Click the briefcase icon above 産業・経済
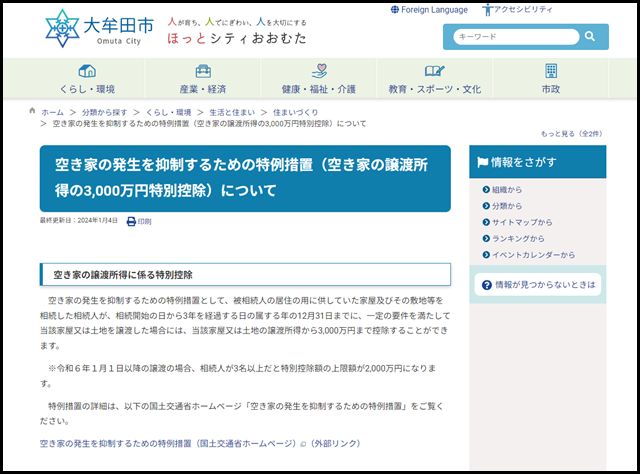The height and width of the screenshot is (474, 640). [x=203, y=71]
